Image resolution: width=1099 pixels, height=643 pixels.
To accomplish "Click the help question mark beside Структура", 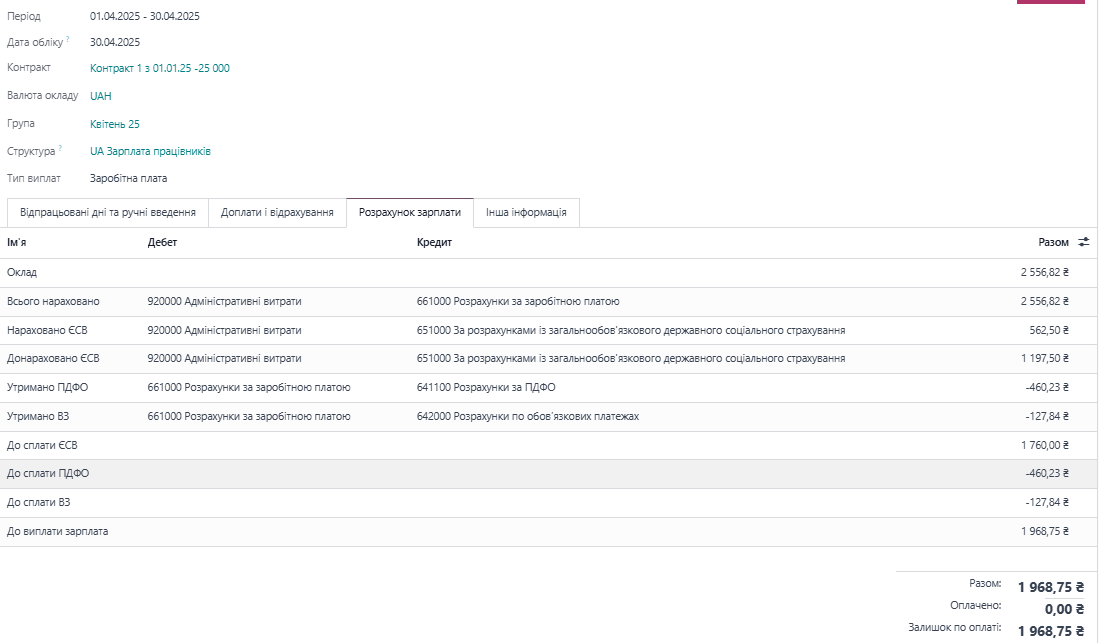I will coord(60,148).
